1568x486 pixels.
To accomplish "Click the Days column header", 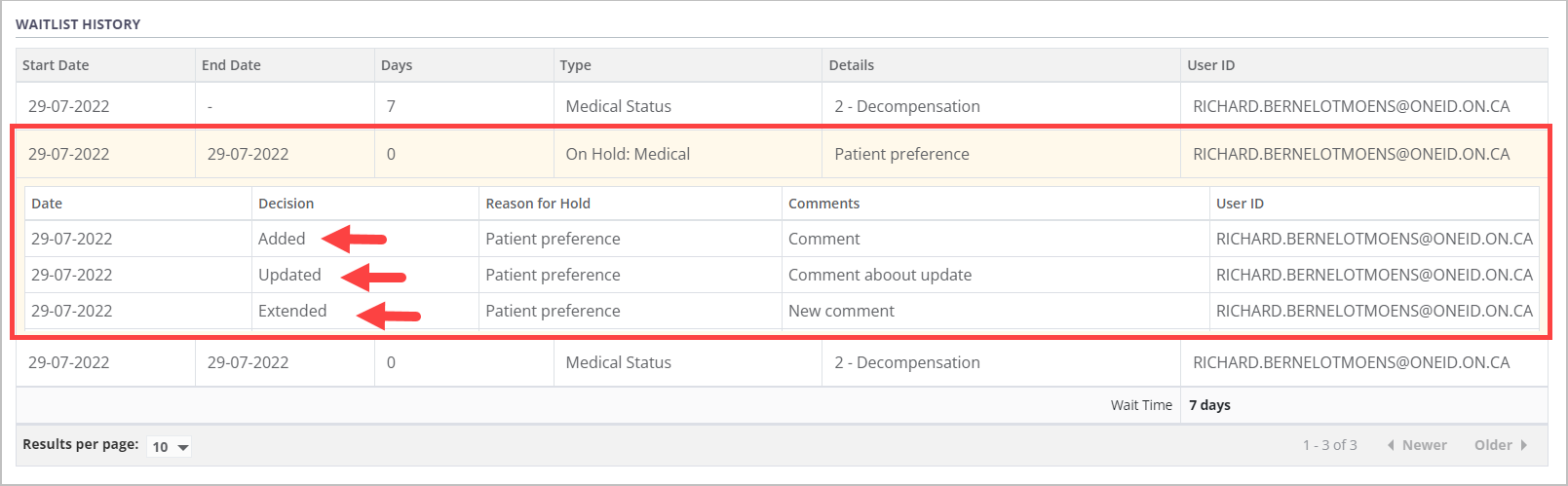I will 397,65.
